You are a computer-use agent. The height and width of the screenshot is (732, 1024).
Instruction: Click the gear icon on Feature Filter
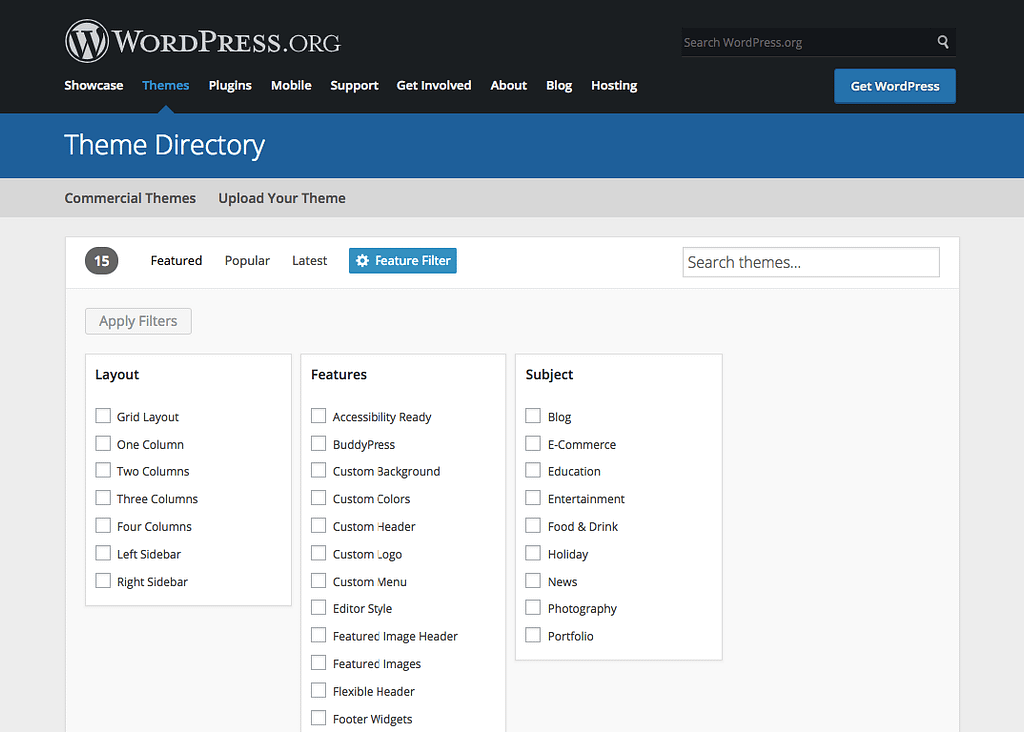click(x=362, y=261)
